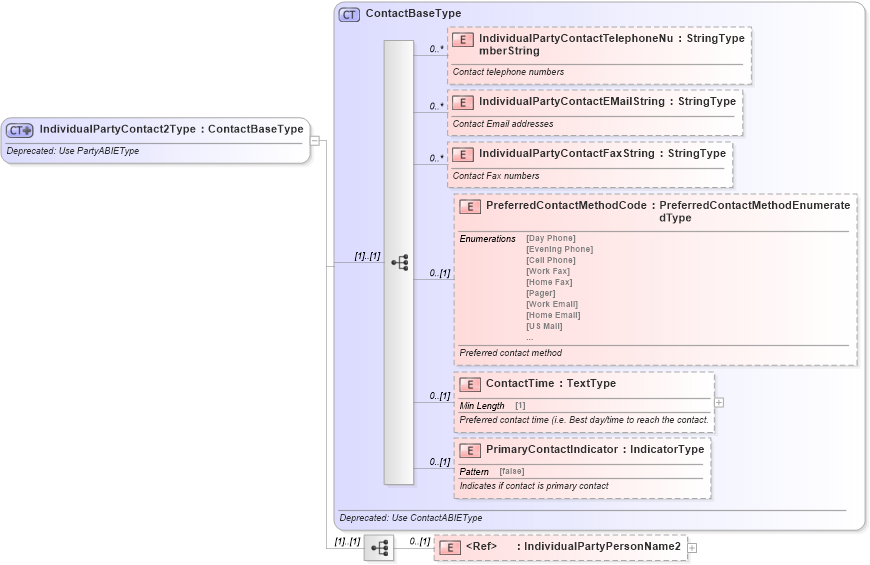Select the PrimaryContactIndicator element name

pyautogui.click(x=552, y=450)
